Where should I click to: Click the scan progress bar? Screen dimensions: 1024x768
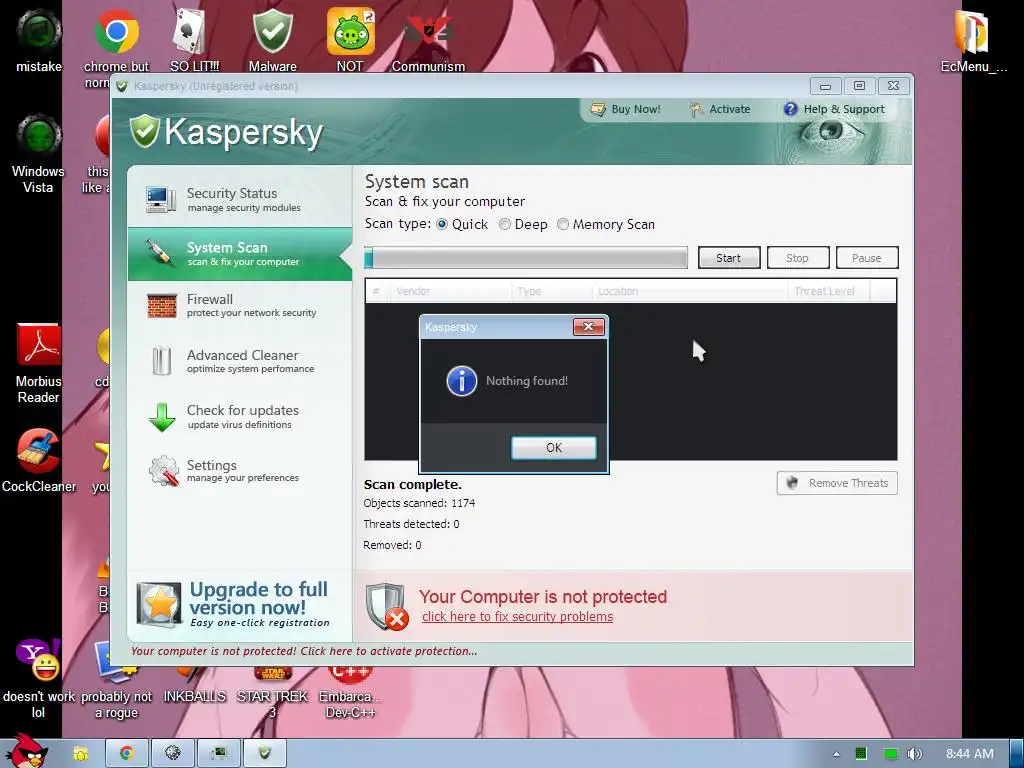(526, 257)
